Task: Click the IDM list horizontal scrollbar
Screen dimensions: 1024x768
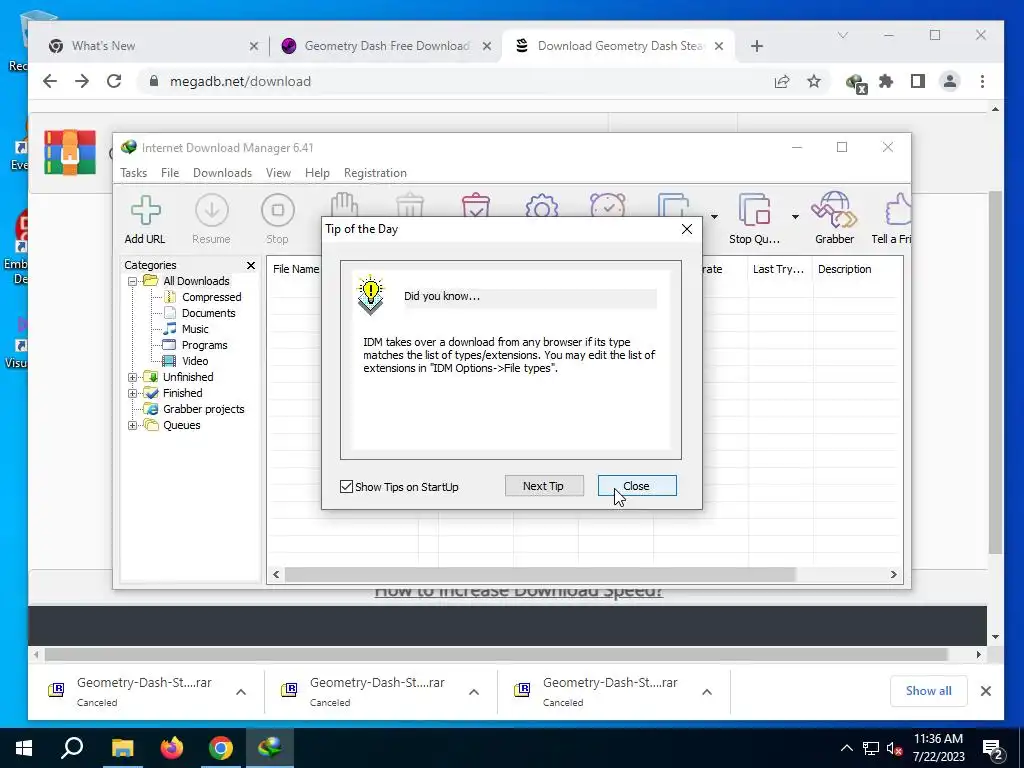Action: (540, 575)
